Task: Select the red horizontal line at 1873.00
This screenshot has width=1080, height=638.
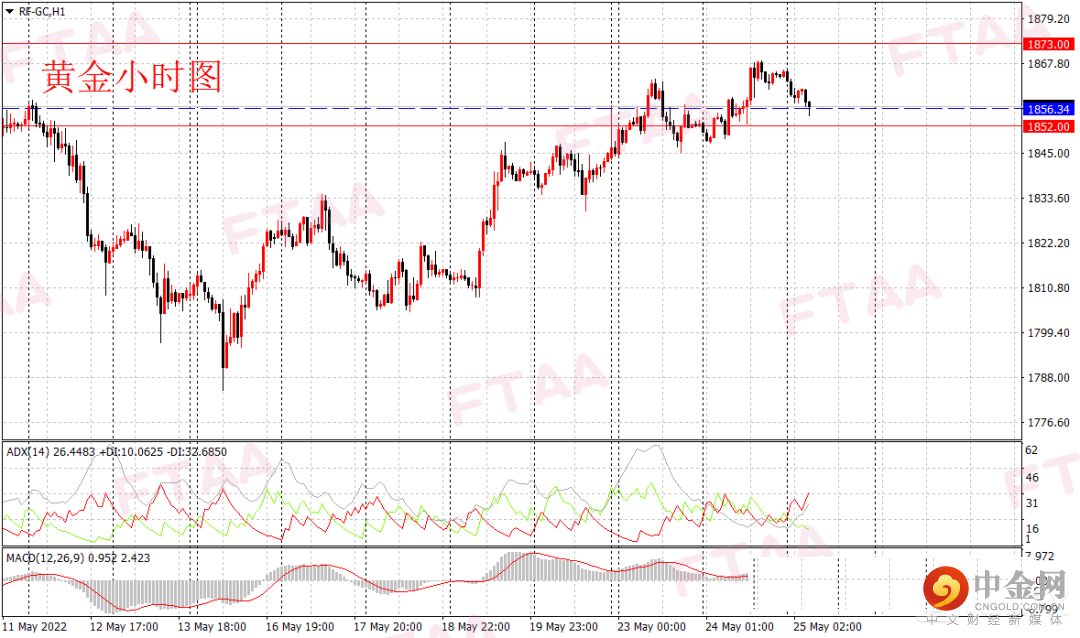Action: point(512,43)
